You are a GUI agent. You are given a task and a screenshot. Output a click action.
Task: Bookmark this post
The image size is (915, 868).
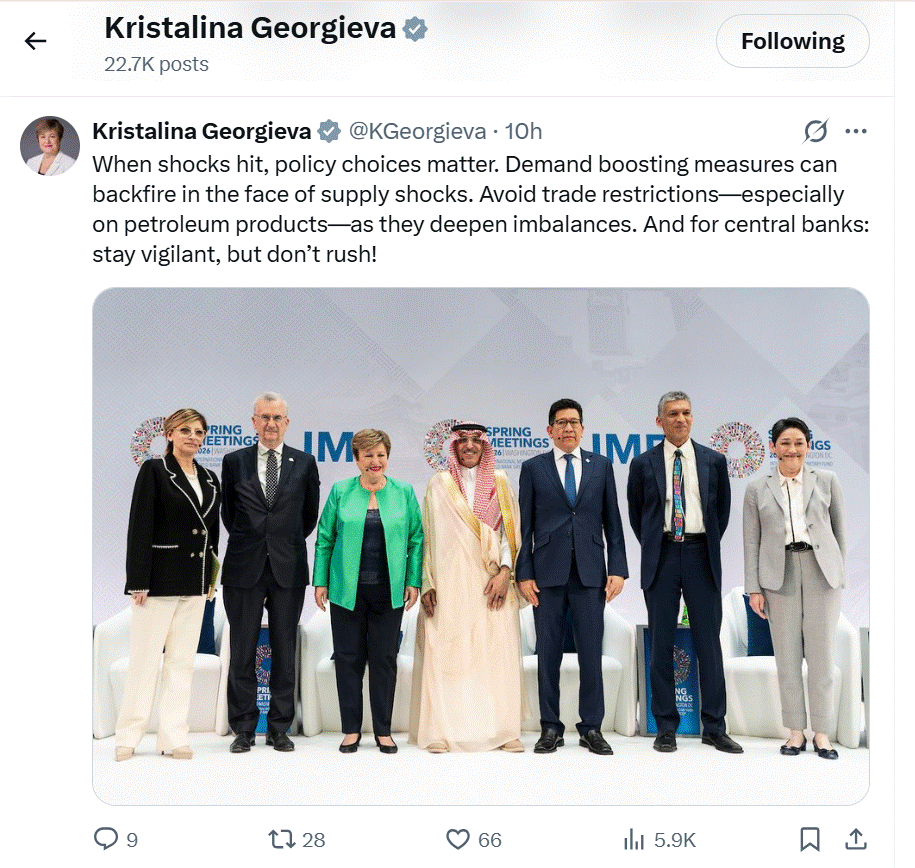coord(810,839)
